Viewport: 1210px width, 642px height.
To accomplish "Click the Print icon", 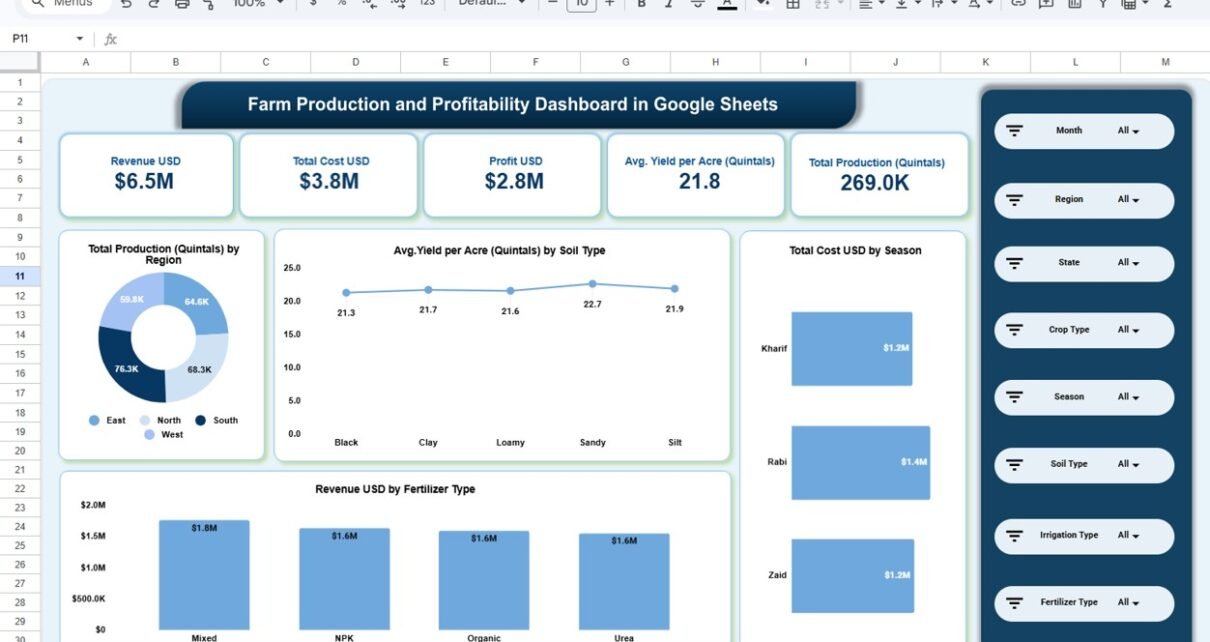I will 181,4.
